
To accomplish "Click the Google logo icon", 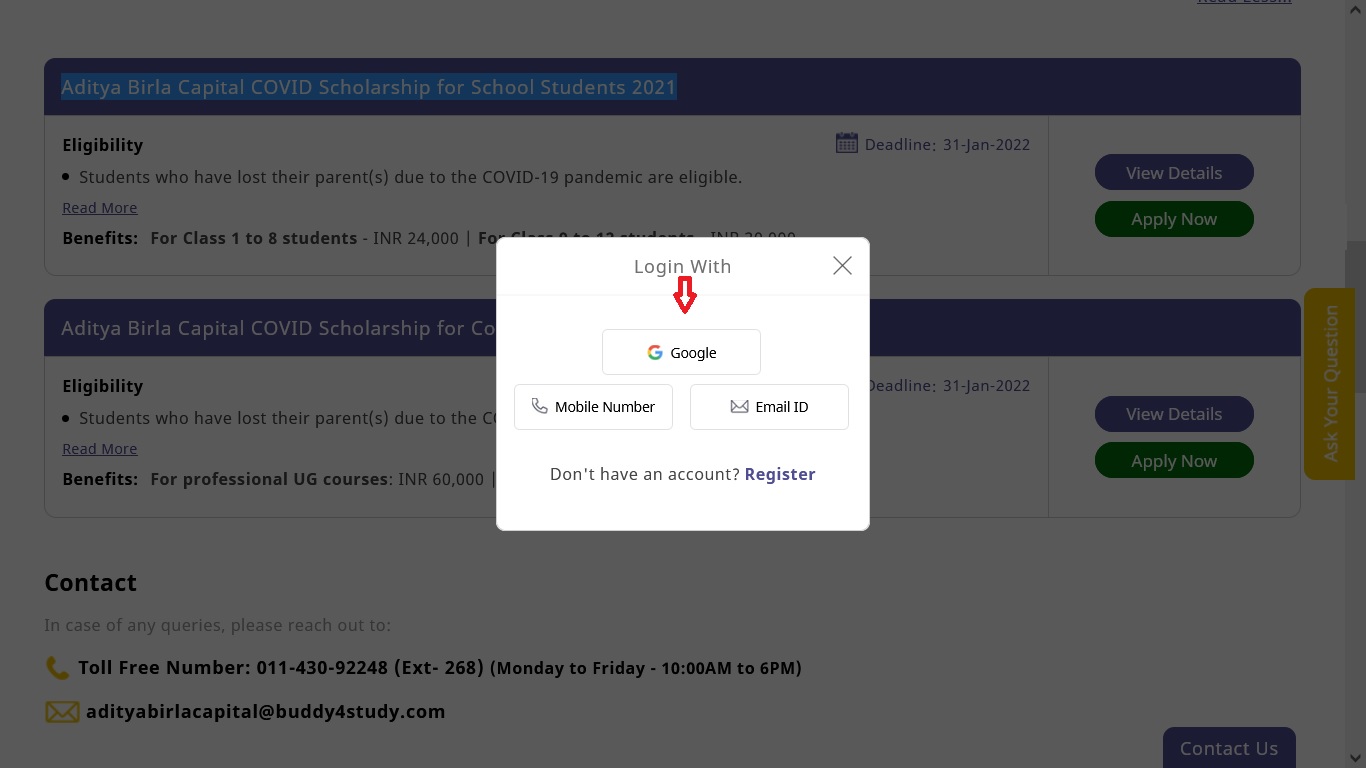I will [655, 352].
